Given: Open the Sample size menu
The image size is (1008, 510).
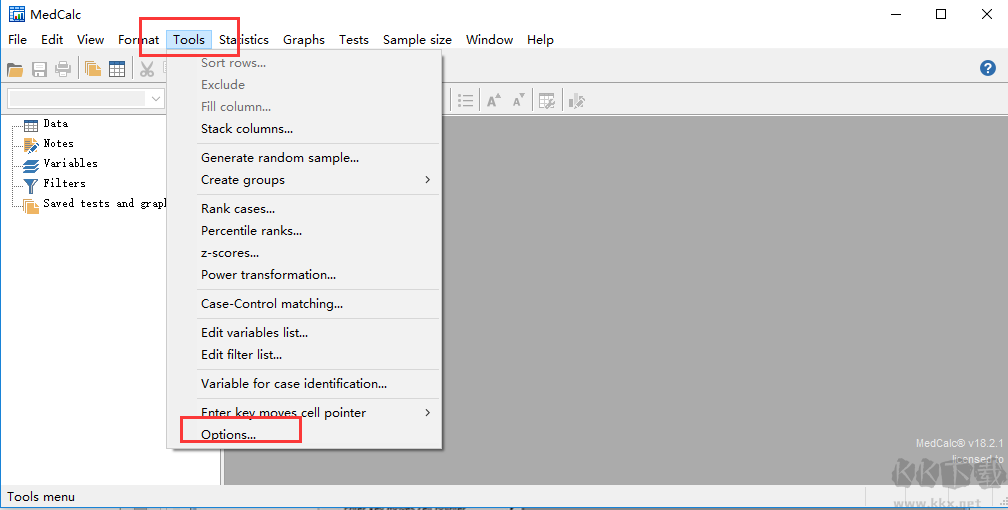Looking at the screenshot, I should coord(417,40).
